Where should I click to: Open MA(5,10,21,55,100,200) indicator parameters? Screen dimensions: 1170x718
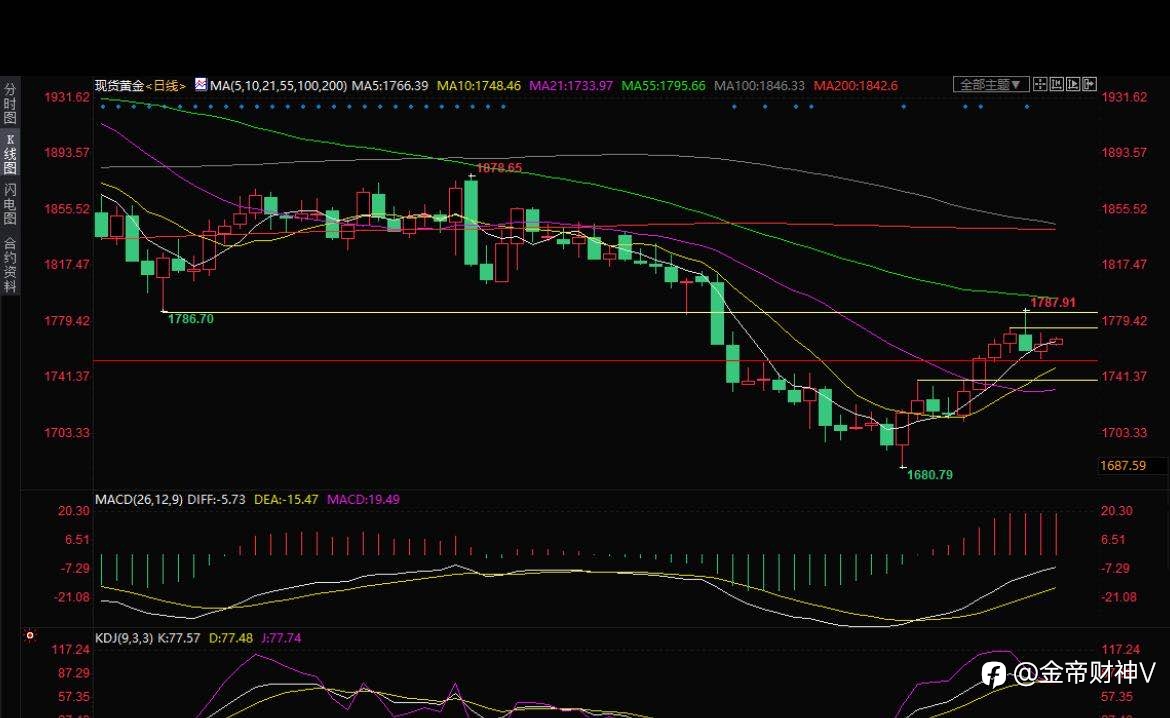coord(278,86)
